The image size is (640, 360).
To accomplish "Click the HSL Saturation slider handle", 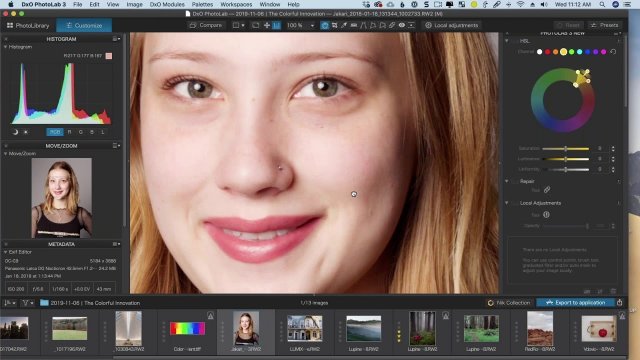I will 566,149.
